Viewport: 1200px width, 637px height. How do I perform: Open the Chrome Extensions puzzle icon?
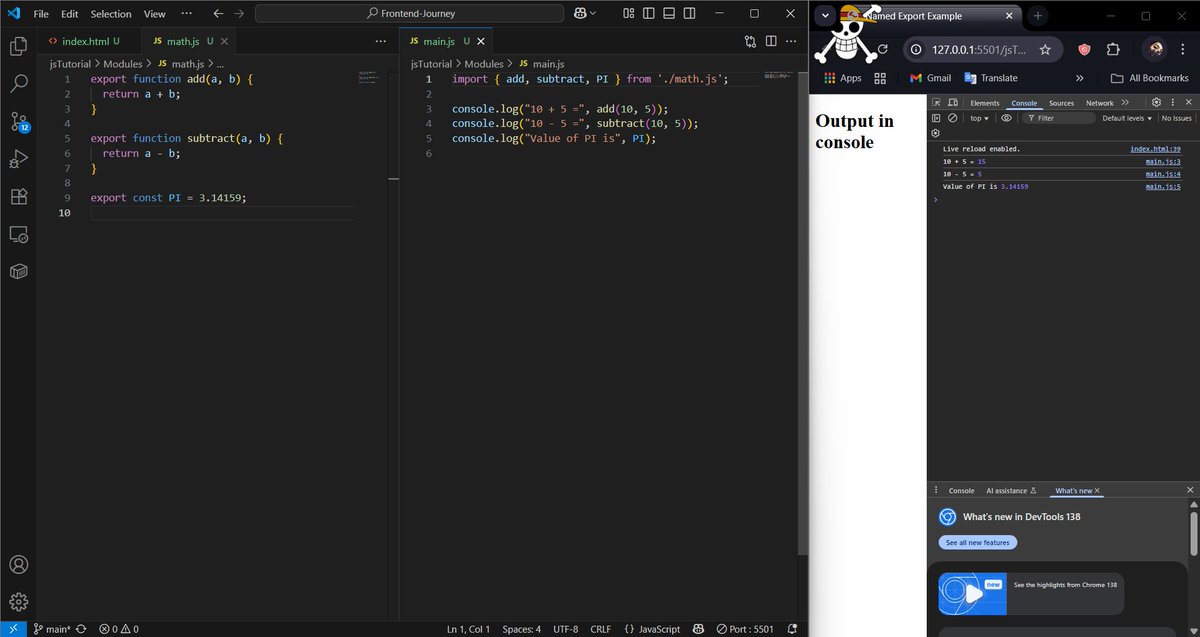pyautogui.click(x=1113, y=49)
